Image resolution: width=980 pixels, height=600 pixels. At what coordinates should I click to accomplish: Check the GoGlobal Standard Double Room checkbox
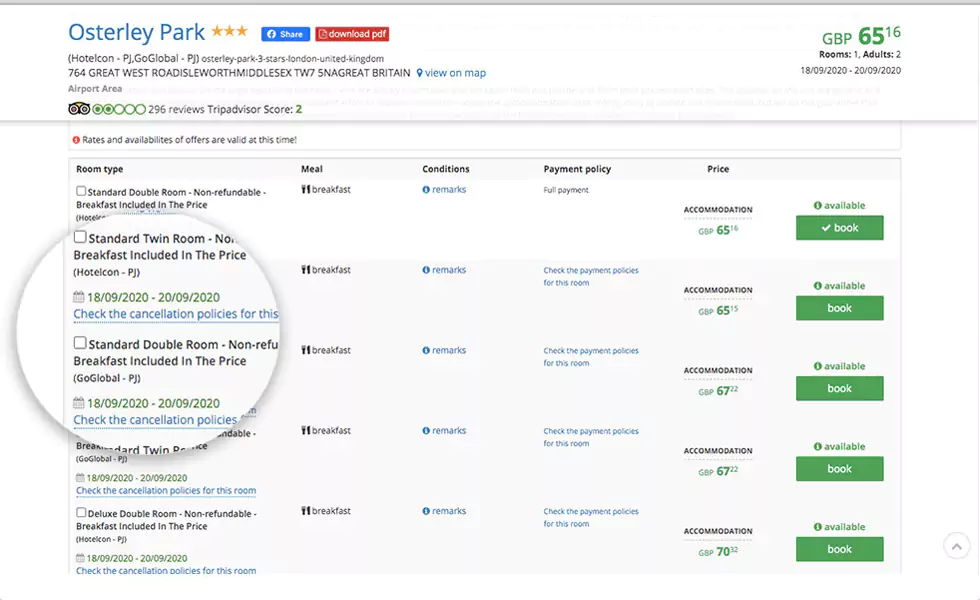coord(80,343)
